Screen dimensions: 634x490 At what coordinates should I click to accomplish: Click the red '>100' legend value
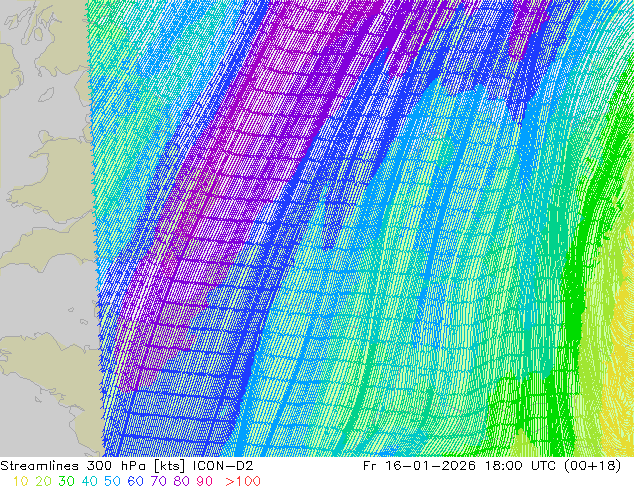click(243, 481)
